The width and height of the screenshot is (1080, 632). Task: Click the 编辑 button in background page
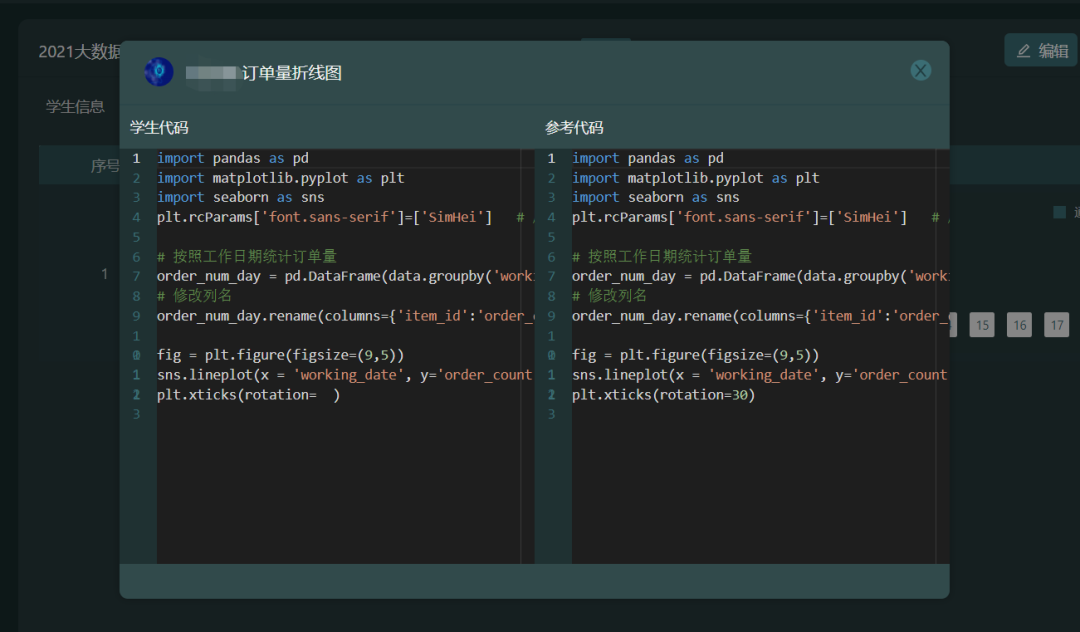tap(1041, 50)
